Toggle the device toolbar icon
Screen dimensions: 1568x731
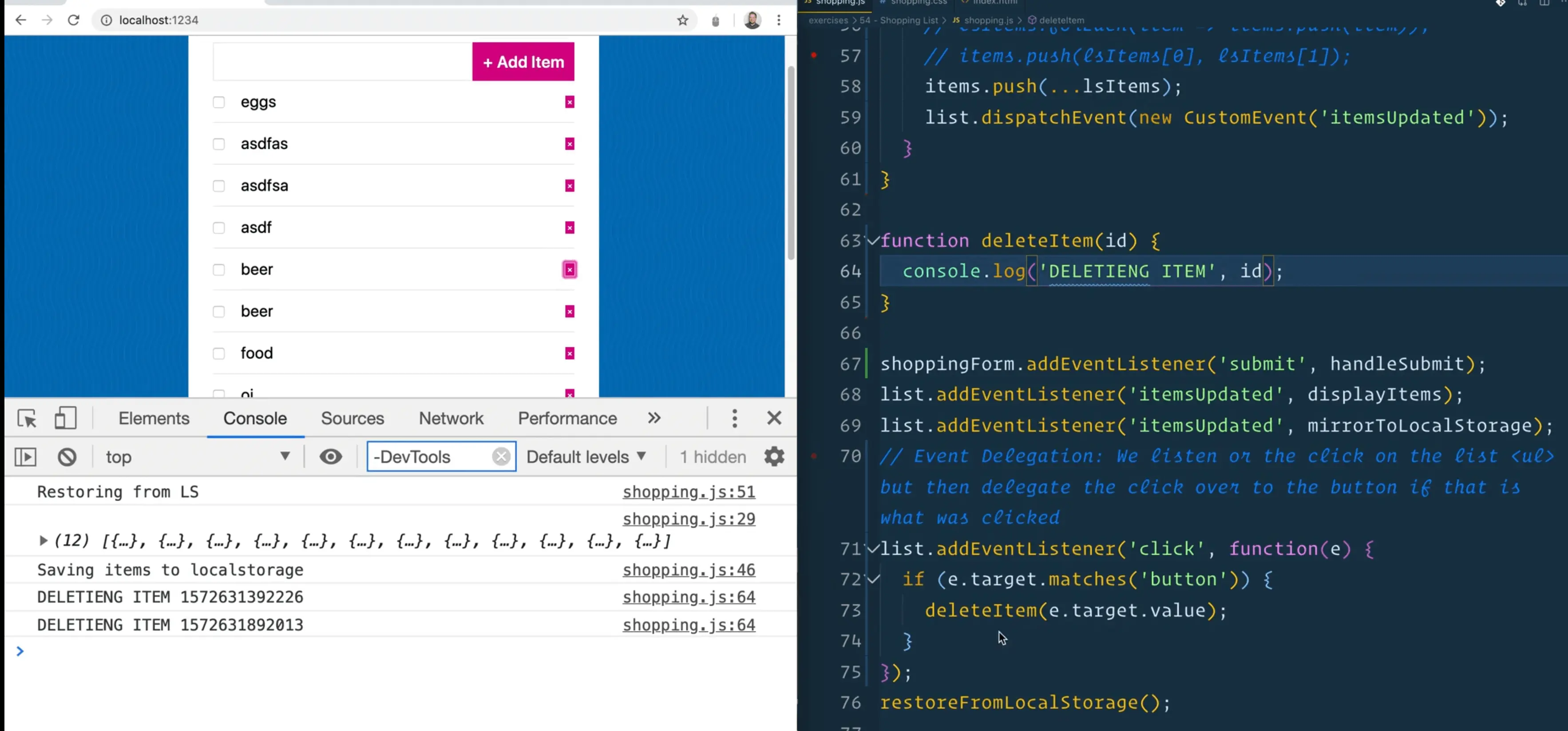(x=65, y=418)
